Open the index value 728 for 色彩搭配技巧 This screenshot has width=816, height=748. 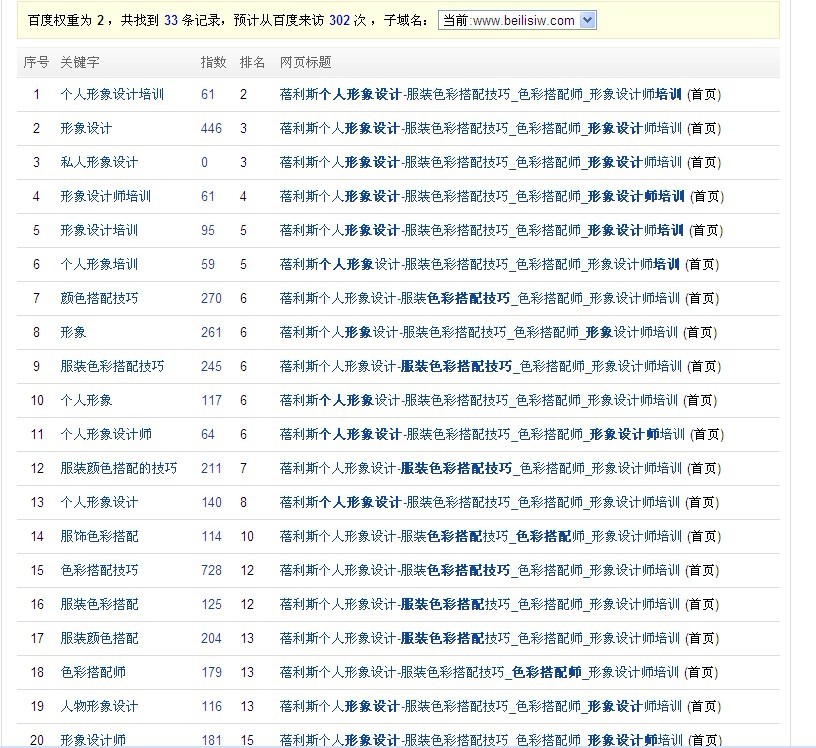tap(211, 571)
